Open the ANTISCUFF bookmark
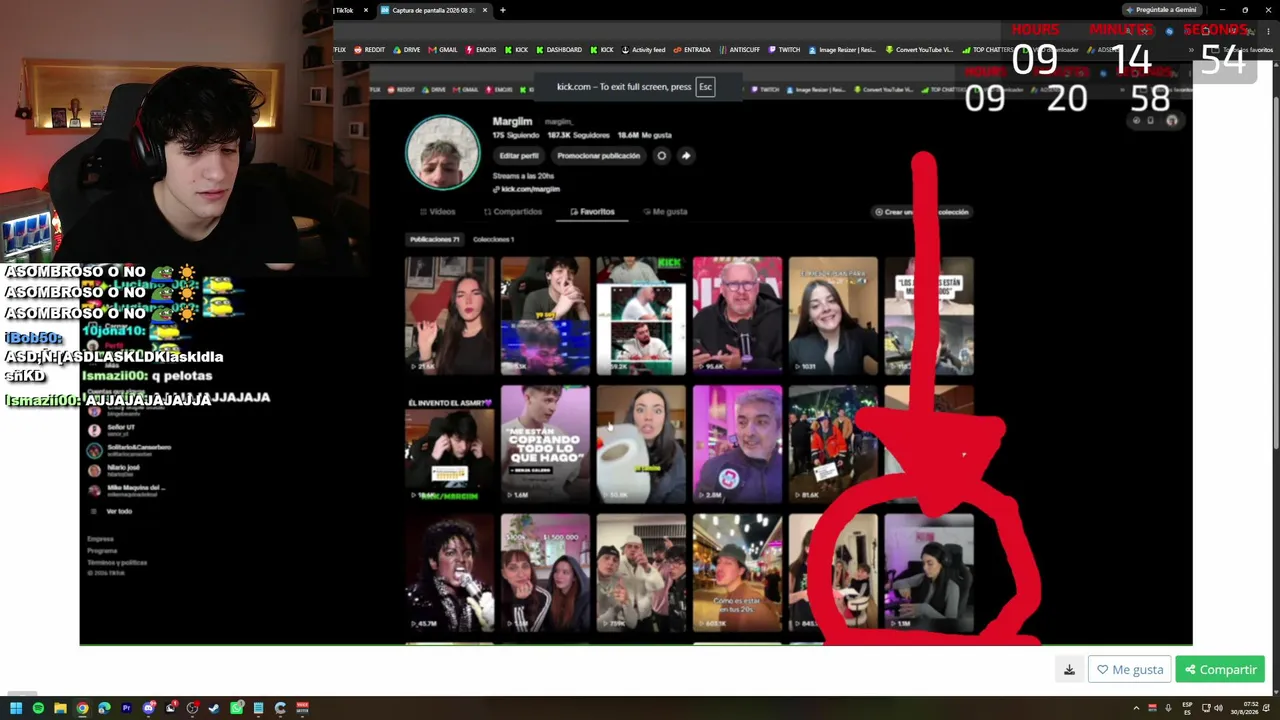1280x720 pixels. (x=739, y=50)
